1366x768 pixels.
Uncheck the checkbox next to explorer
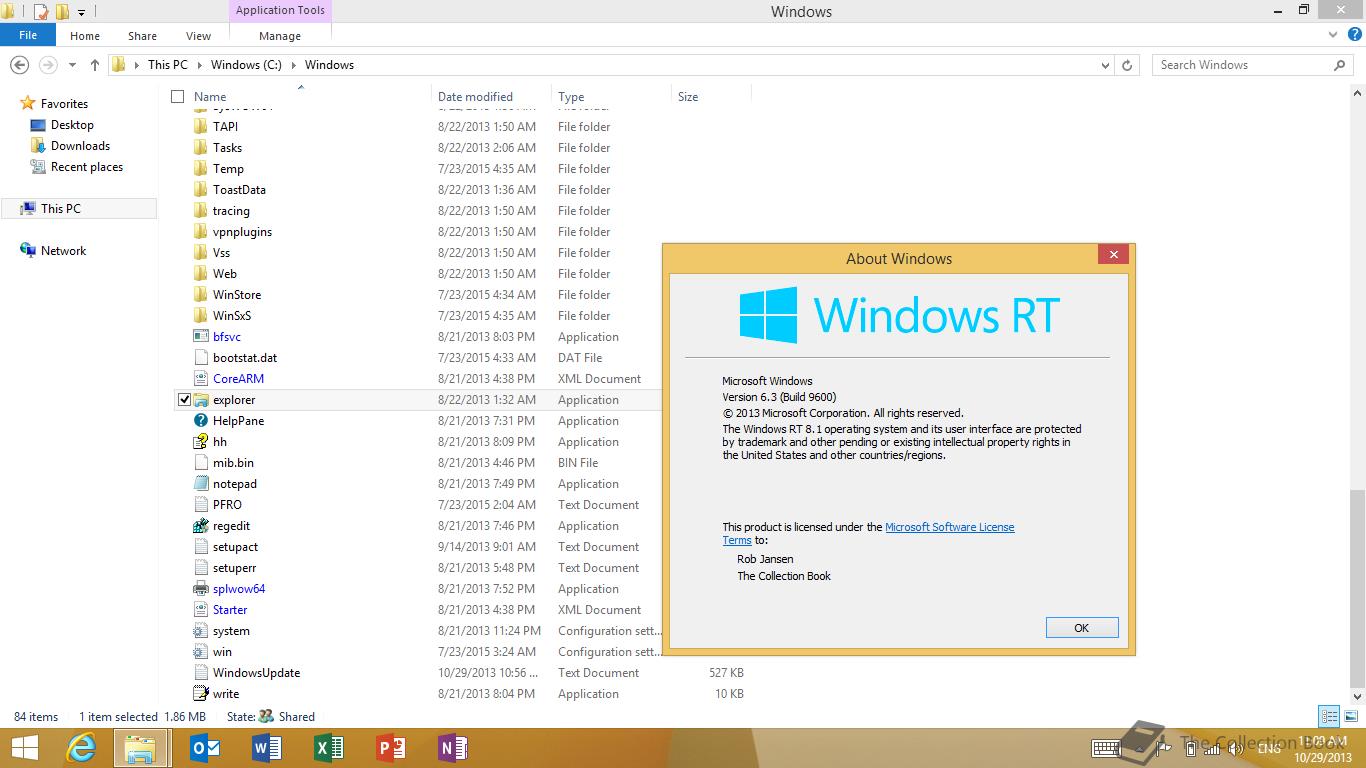tap(182, 399)
